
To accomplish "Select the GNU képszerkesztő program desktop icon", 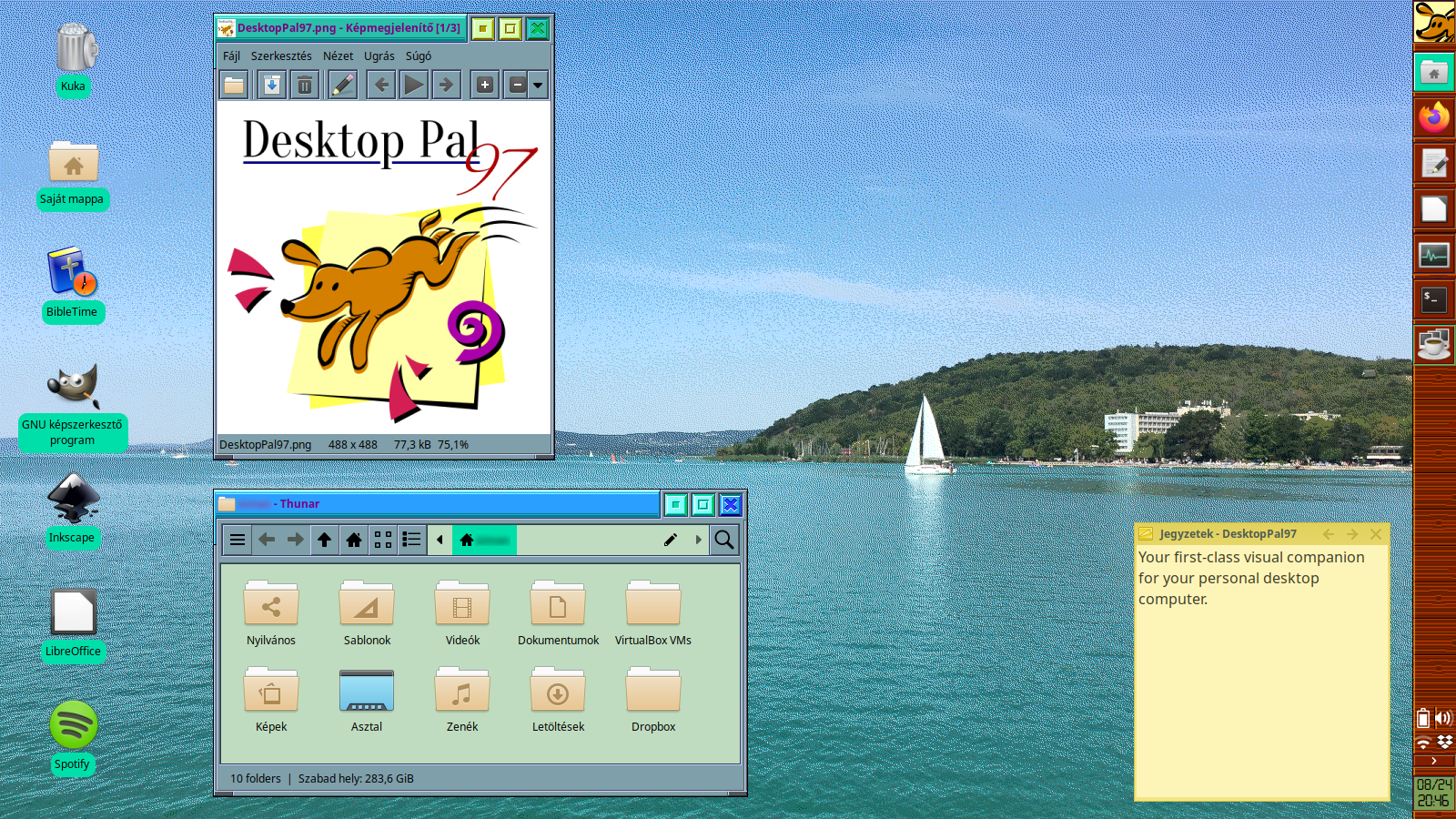I will point(73,408).
